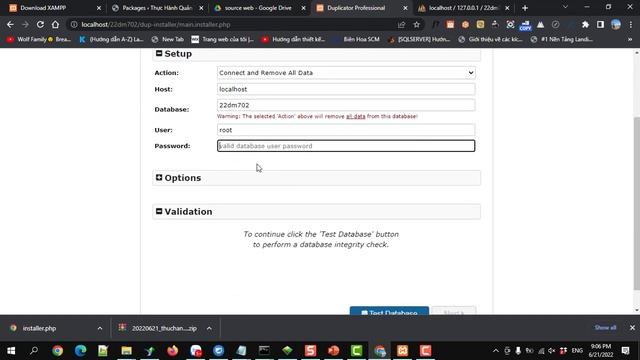
Task: Click the page vertical scrollbar
Action: [x=636, y=203]
